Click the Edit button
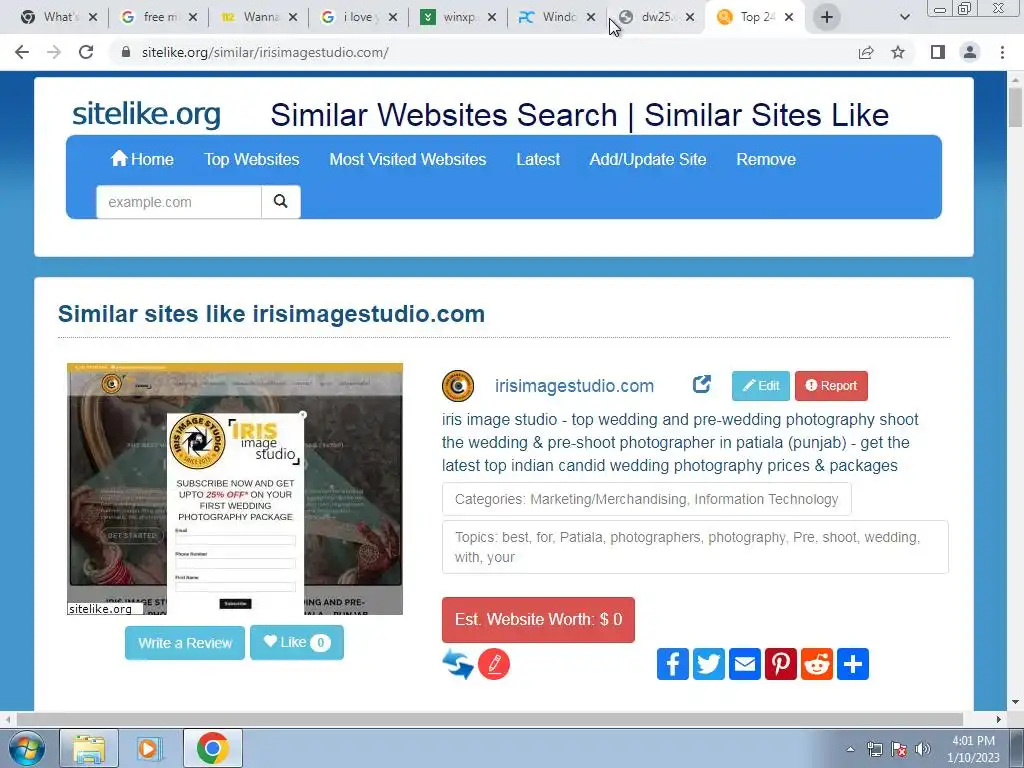This screenshot has width=1024, height=768. [761, 385]
